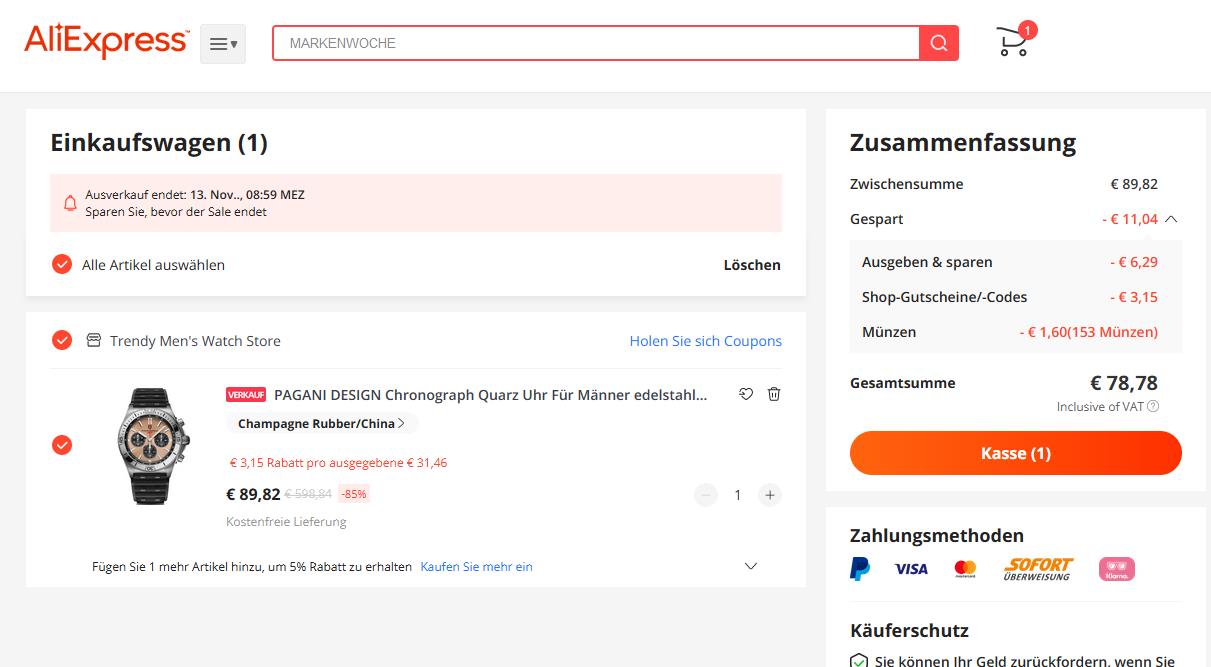Expand the 5% Rabatt offer chevron
The width and height of the screenshot is (1211, 667).
click(751, 567)
